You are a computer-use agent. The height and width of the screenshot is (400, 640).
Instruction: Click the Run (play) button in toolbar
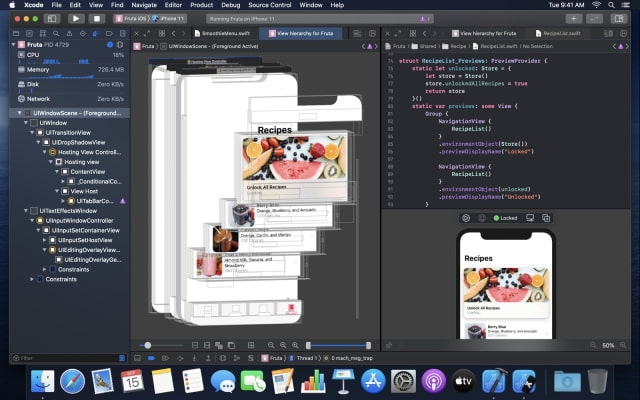pos(77,18)
